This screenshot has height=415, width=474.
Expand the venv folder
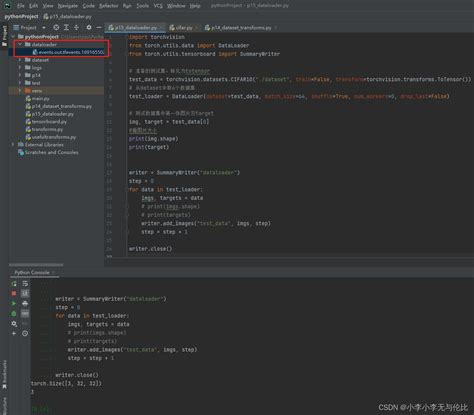pyautogui.click(x=20, y=91)
